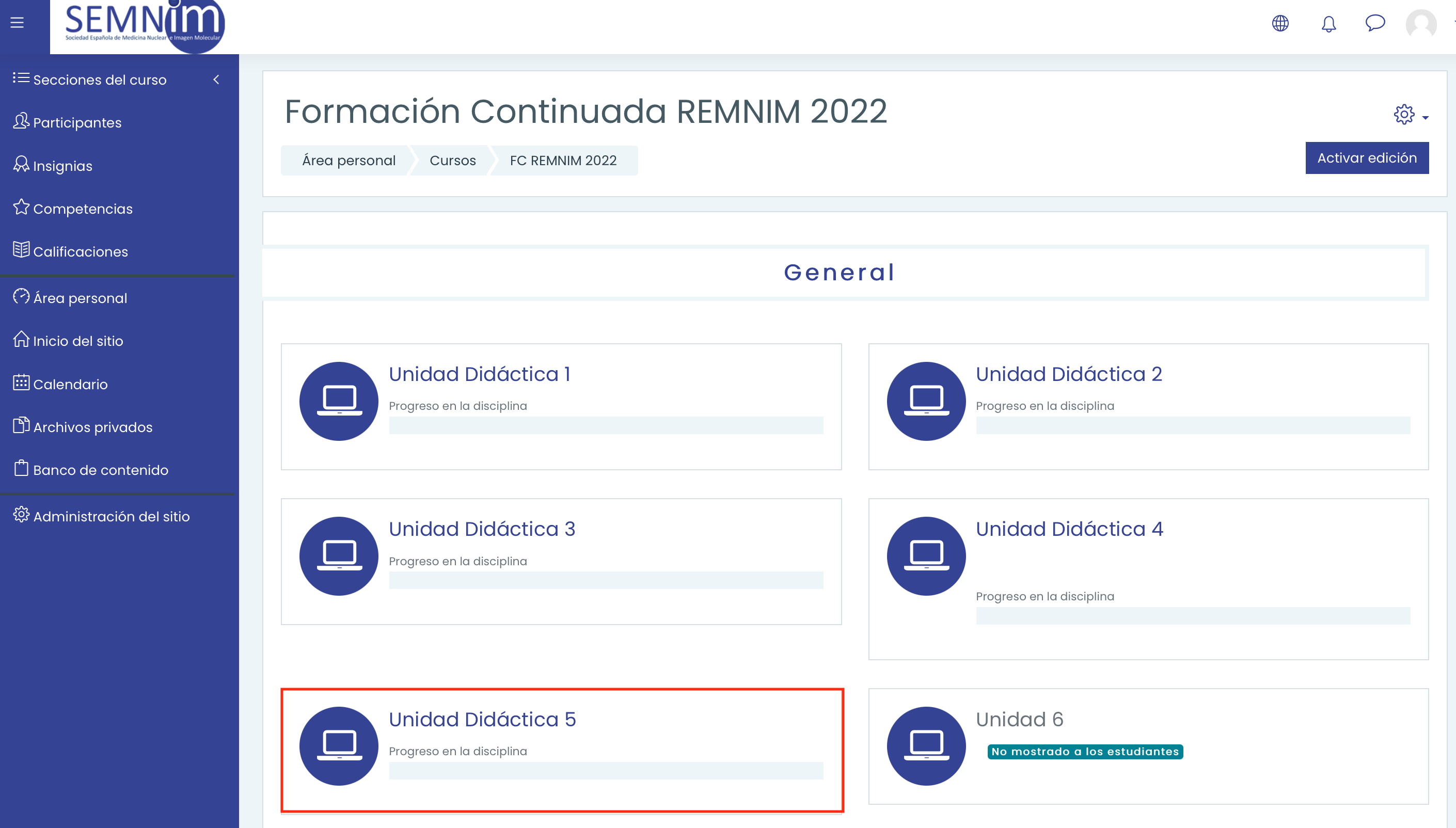Open Archivos privados
The width and height of the screenshot is (1456, 828).
(93, 427)
